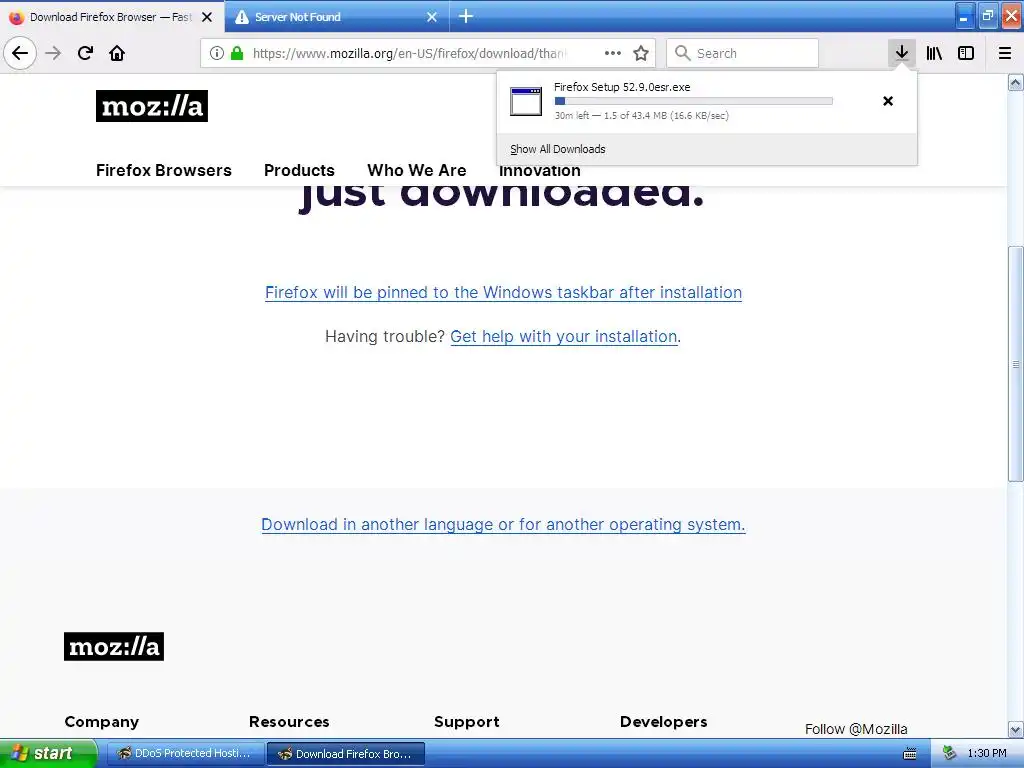This screenshot has width=1024, height=768.
Task: Click the mozilla logo at page top
Action: coord(152,106)
